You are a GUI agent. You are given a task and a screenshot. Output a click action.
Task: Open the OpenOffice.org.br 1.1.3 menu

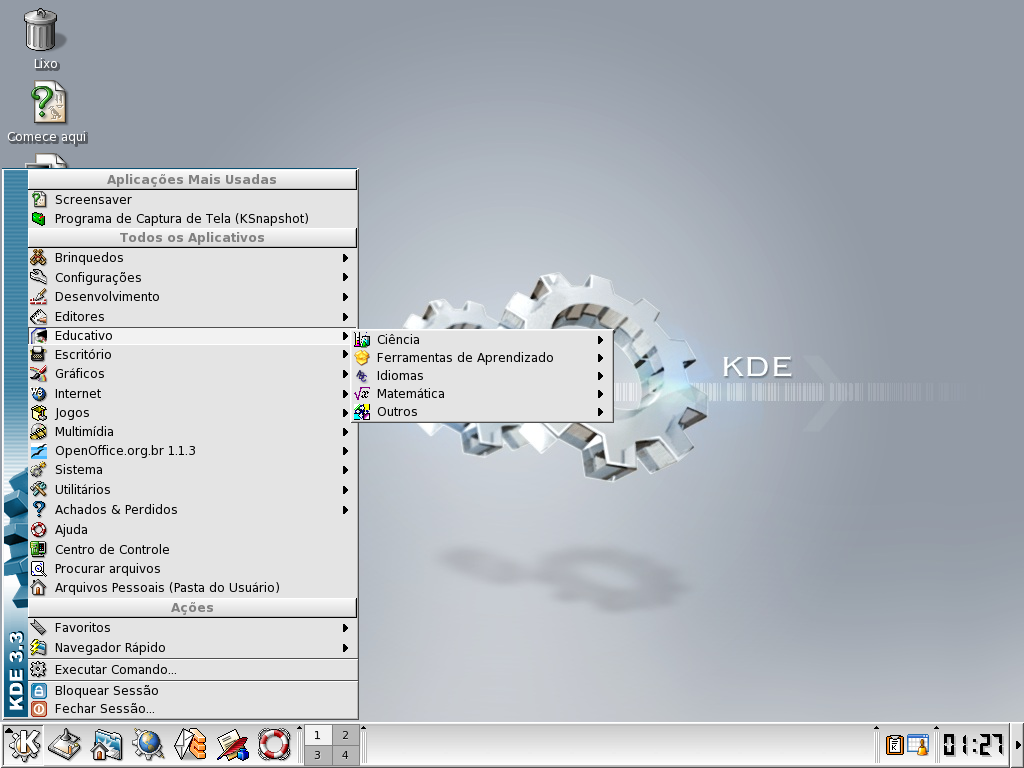coord(193,451)
